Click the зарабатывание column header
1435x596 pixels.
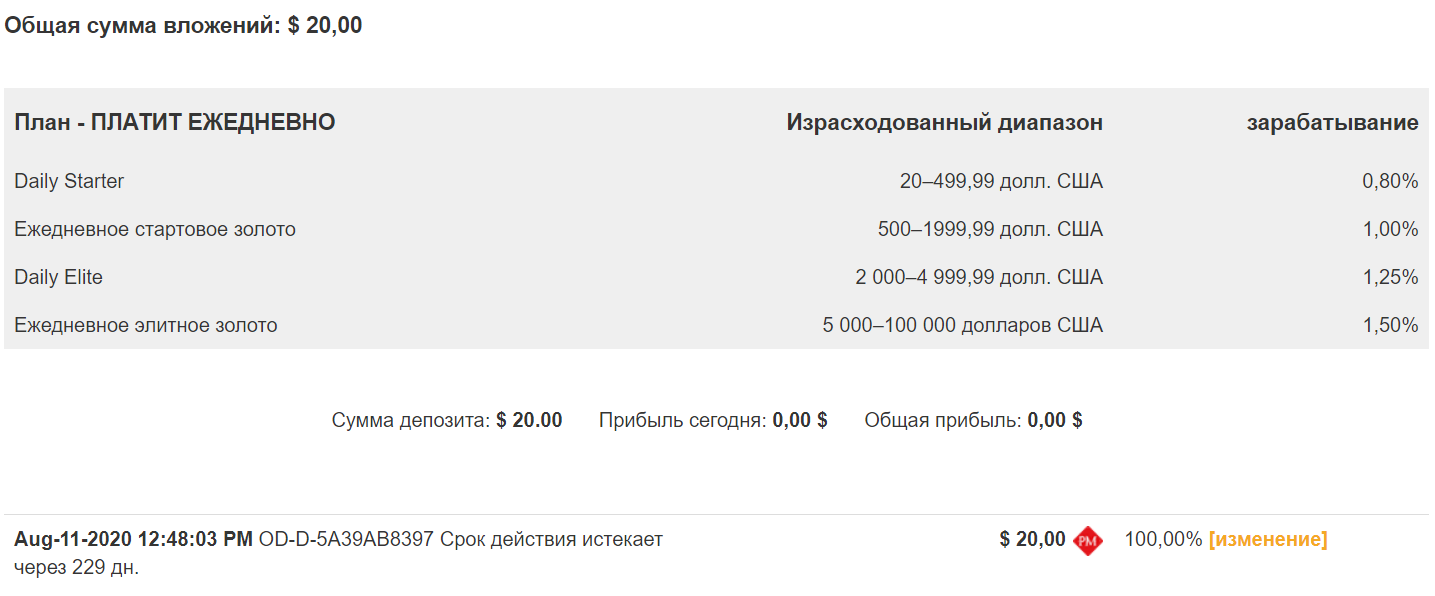point(1332,123)
